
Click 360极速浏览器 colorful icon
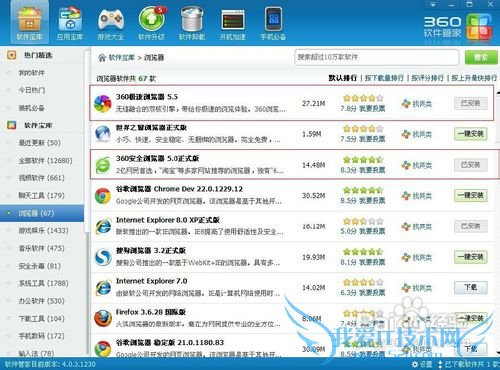pos(103,103)
